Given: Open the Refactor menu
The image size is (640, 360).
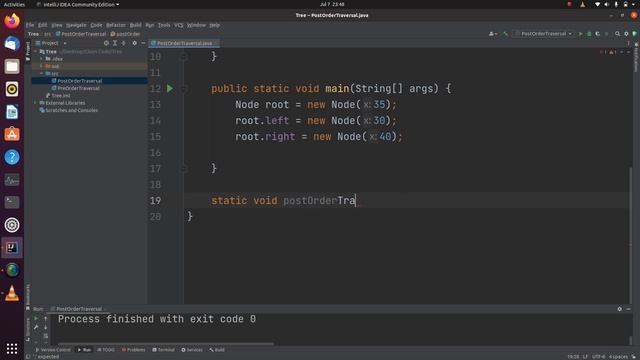Looking at the screenshot, I should pos(116,25).
